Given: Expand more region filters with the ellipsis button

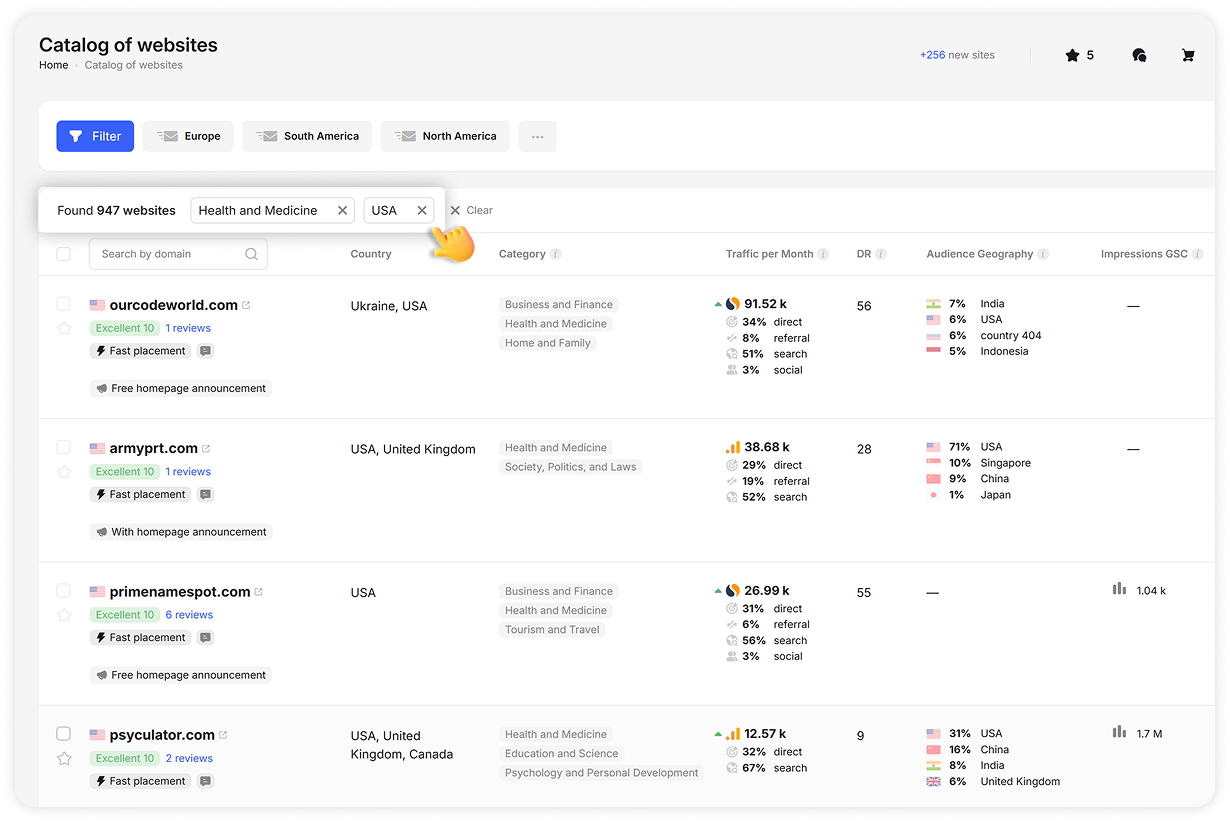Looking at the screenshot, I should (537, 136).
